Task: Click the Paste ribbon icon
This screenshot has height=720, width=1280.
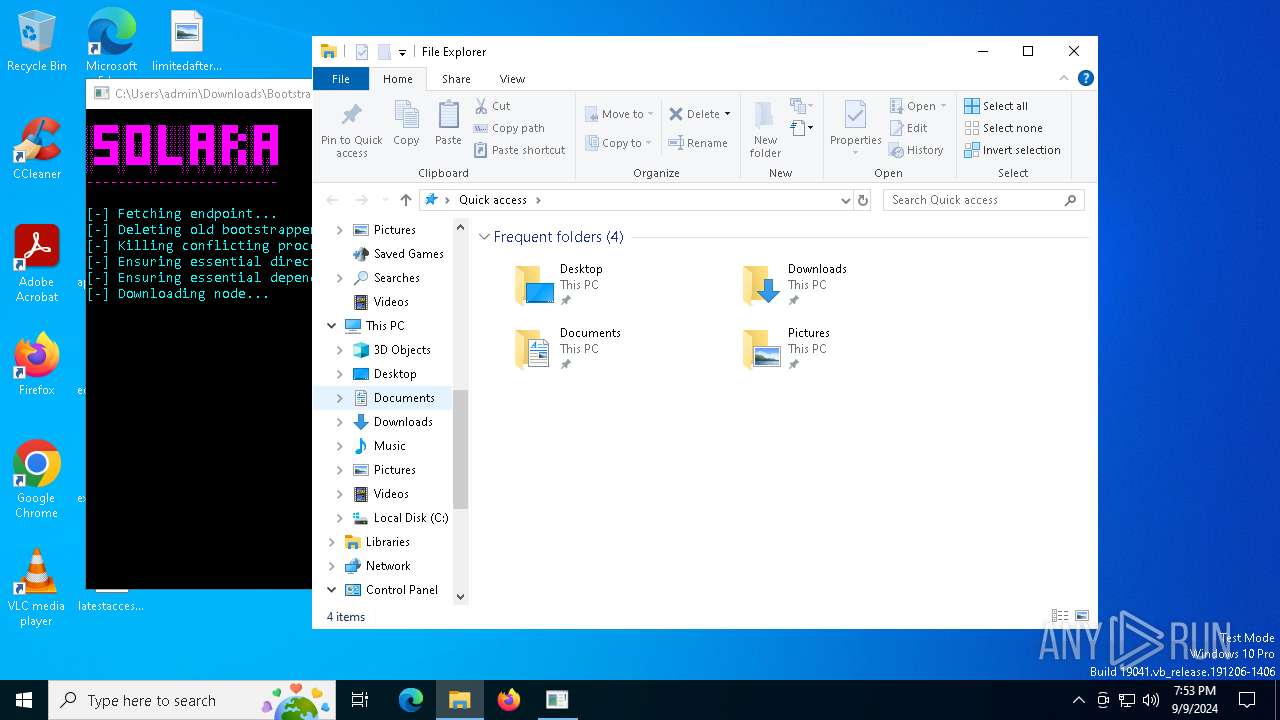Action: point(448,115)
